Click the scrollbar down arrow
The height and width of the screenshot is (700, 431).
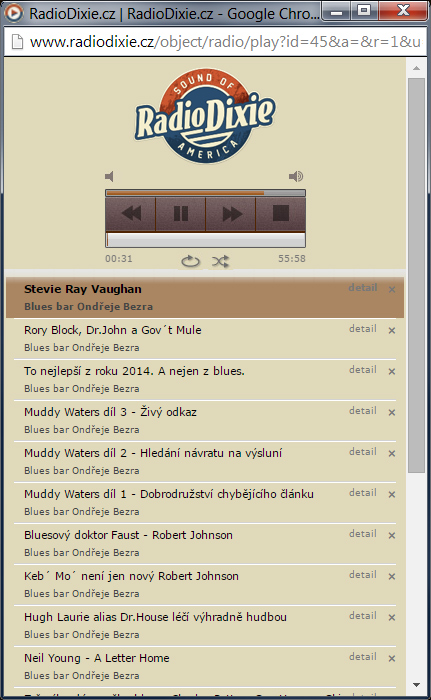(x=416, y=684)
